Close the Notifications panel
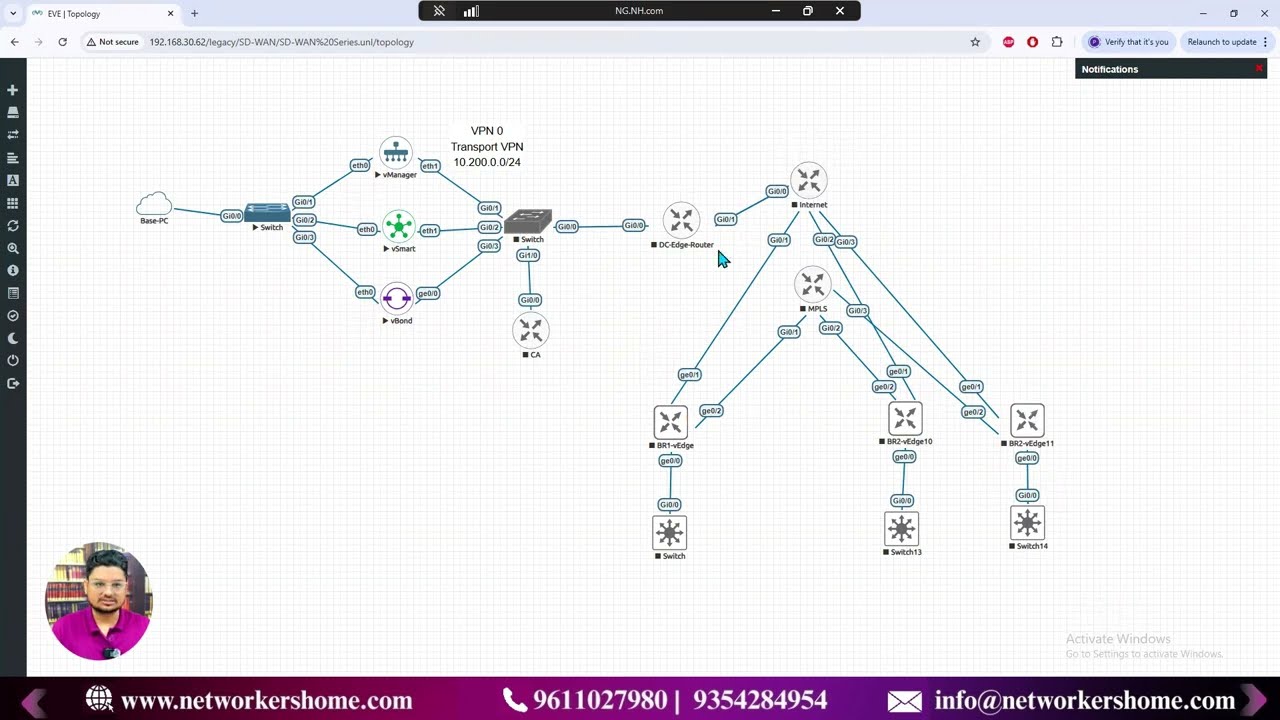1280x720 pixels. point(1259,69)
